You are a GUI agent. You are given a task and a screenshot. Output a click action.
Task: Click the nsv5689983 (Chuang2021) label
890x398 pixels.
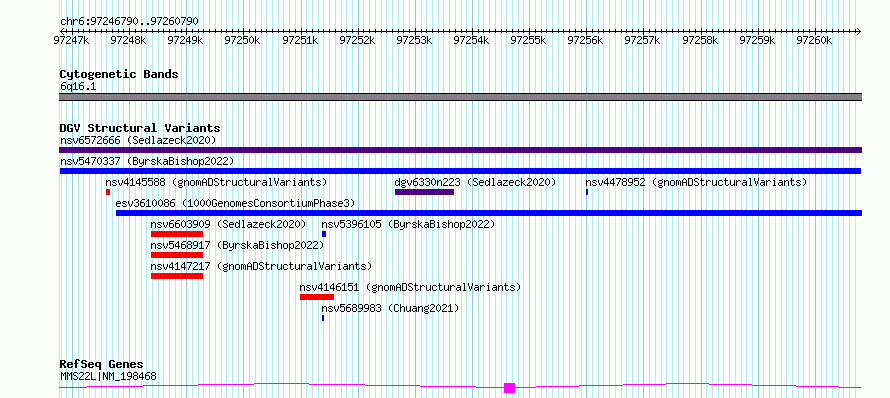click(x=390, y=308)
